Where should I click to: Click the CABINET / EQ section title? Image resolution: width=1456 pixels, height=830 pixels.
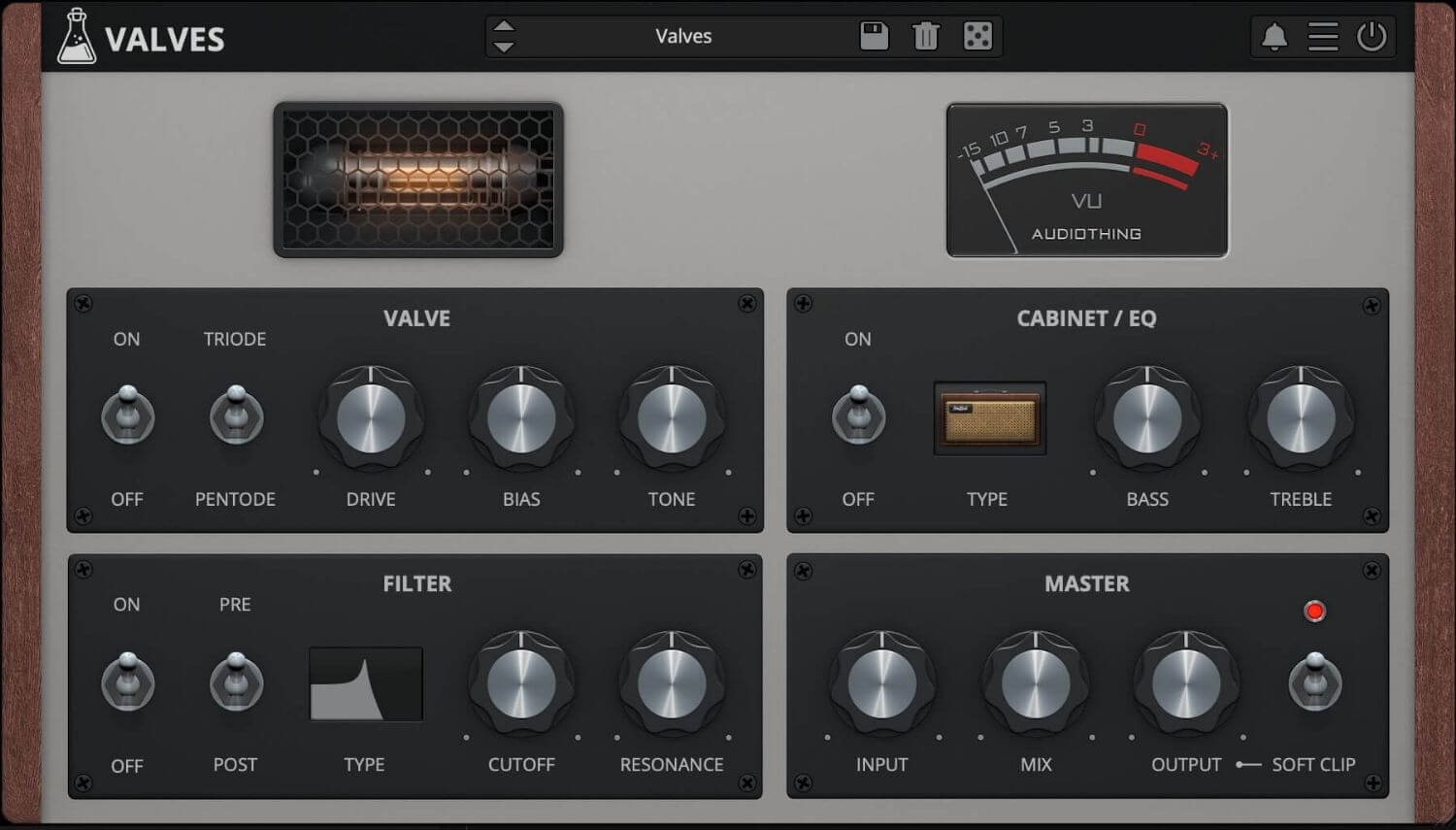coord(1086,318)
